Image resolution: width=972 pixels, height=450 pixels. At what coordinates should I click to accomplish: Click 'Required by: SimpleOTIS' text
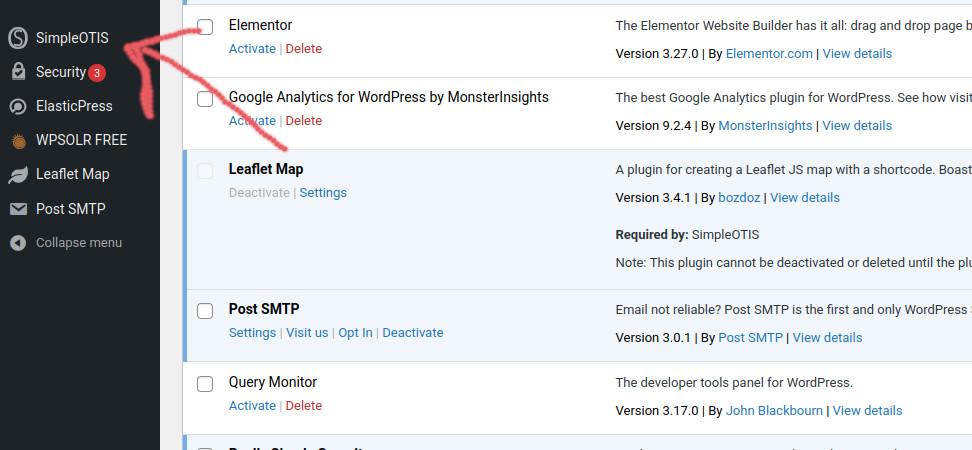[x=687, y=235]
